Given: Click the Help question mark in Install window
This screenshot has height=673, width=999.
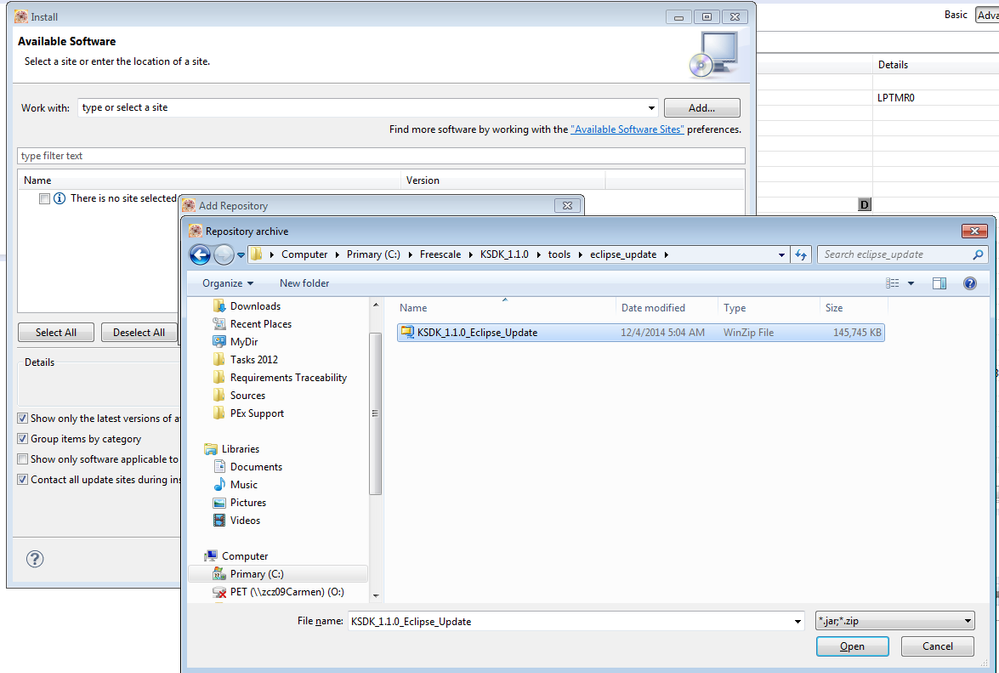Looking at the screenshot, I should point(35,559).
